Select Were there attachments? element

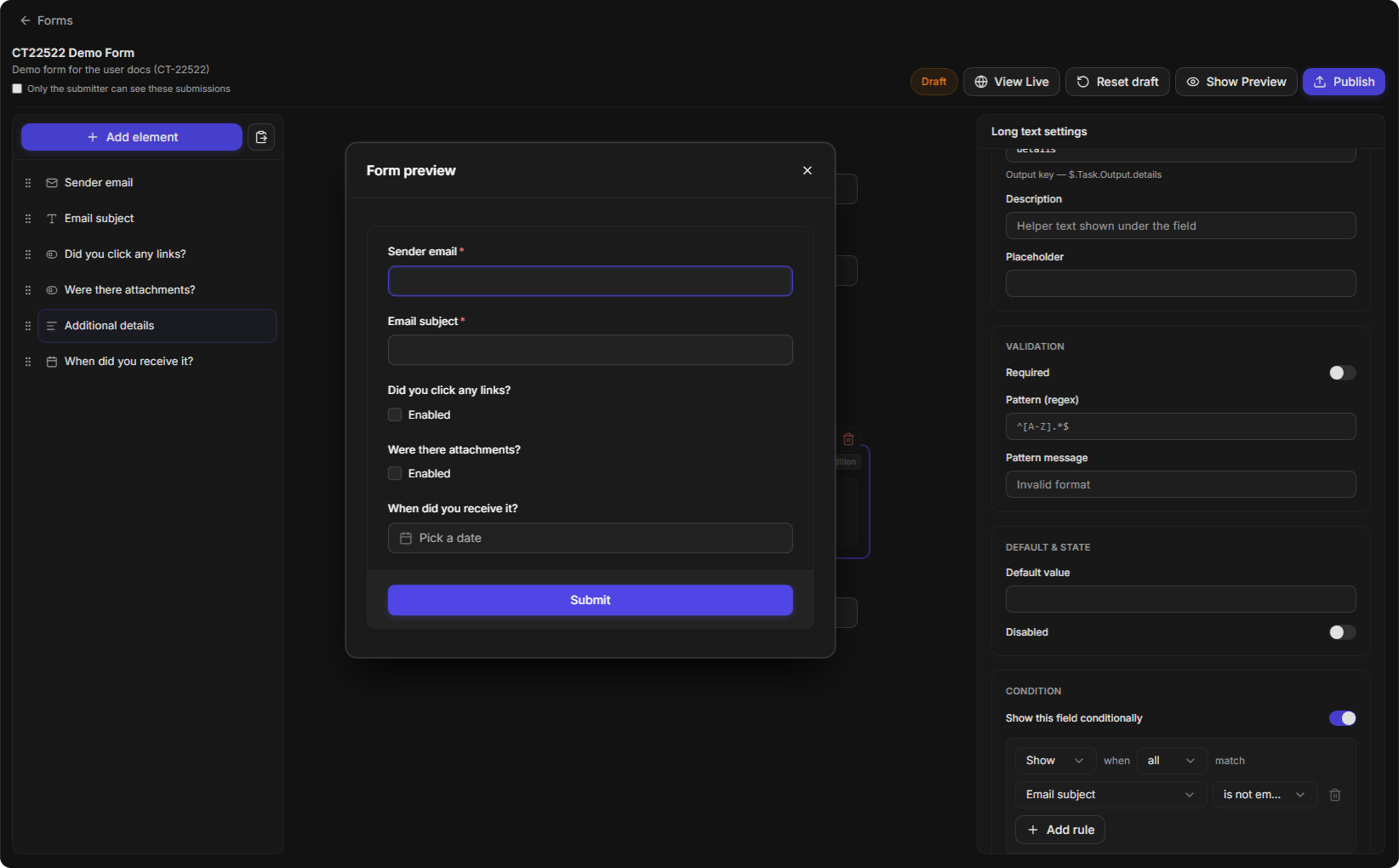157,290
